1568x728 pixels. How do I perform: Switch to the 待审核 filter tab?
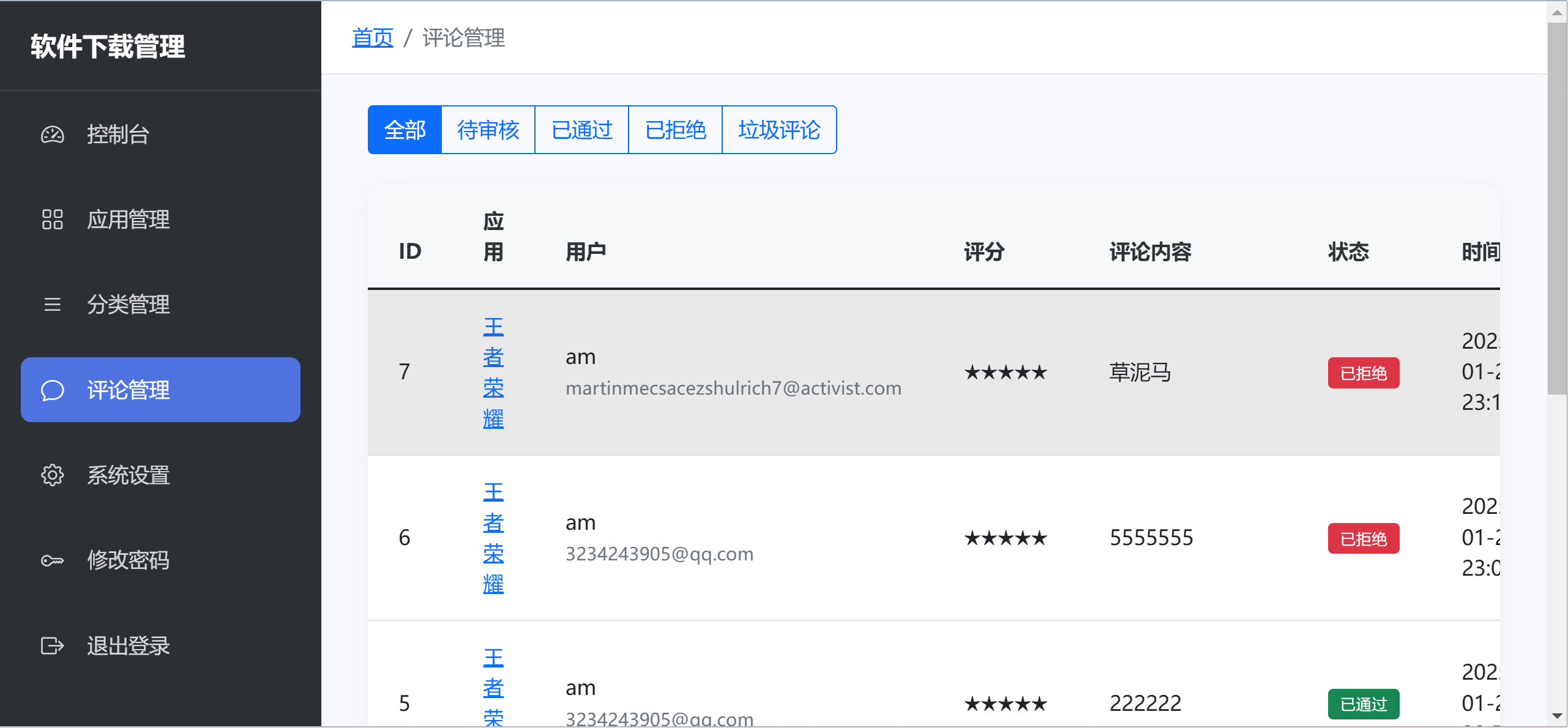coord(488,130)
